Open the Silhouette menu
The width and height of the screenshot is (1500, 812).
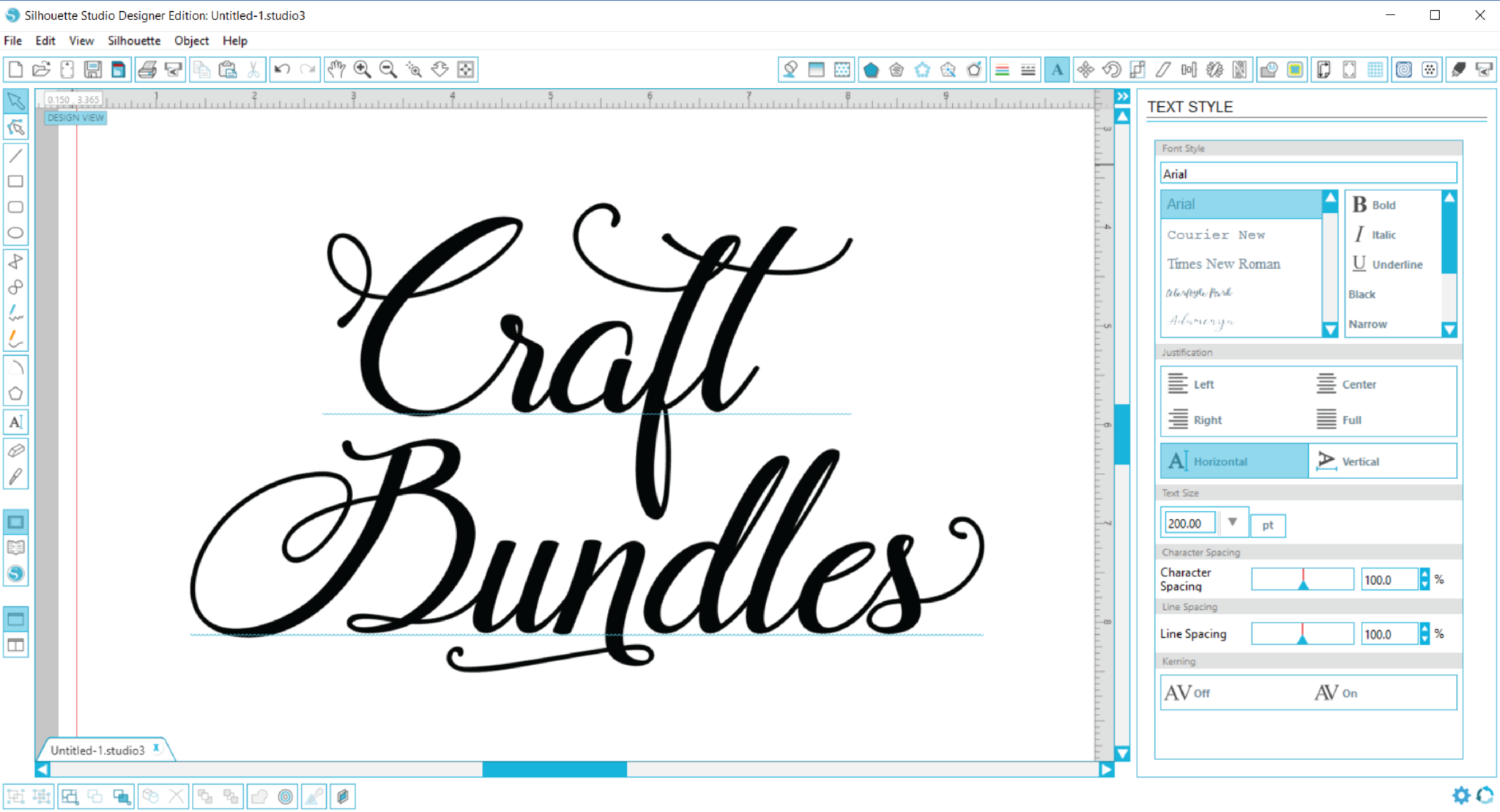point(134,40)
